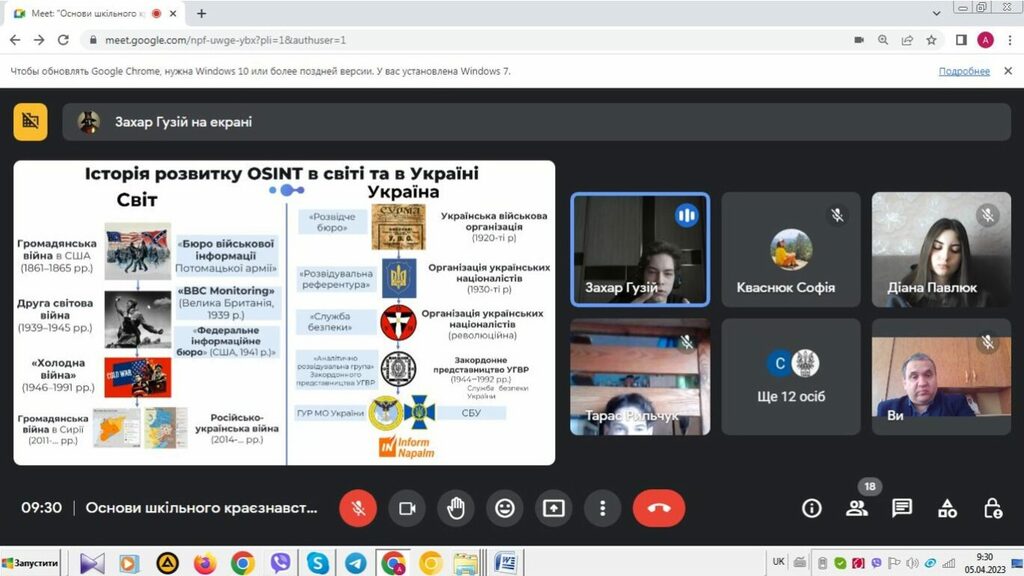Image resolution: width=1024 pixels, height=576 pixels.
Task: Toggle the camera on or off
Action: (x=407, y=508)
